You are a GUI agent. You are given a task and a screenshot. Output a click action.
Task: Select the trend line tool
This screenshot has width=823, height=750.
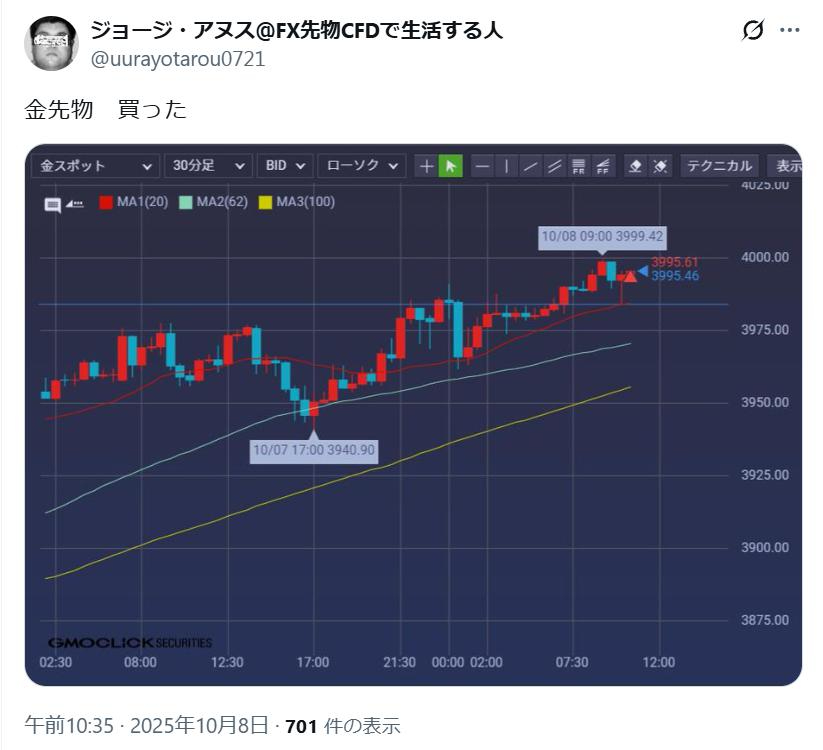click(x=531, y=166)
